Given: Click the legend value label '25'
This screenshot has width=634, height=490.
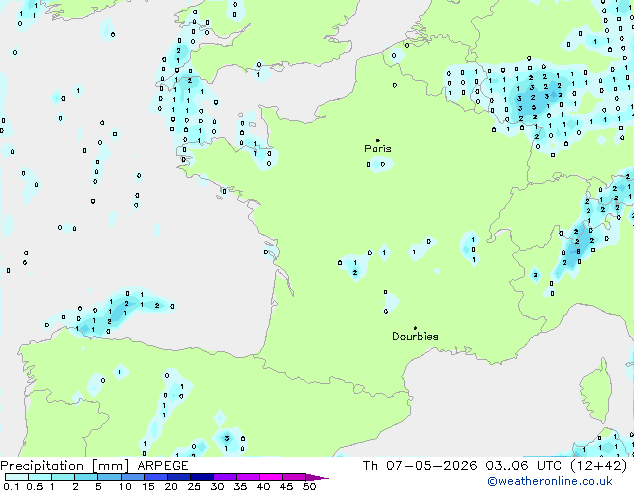Looking at the screenshot, I should point(194,486).
